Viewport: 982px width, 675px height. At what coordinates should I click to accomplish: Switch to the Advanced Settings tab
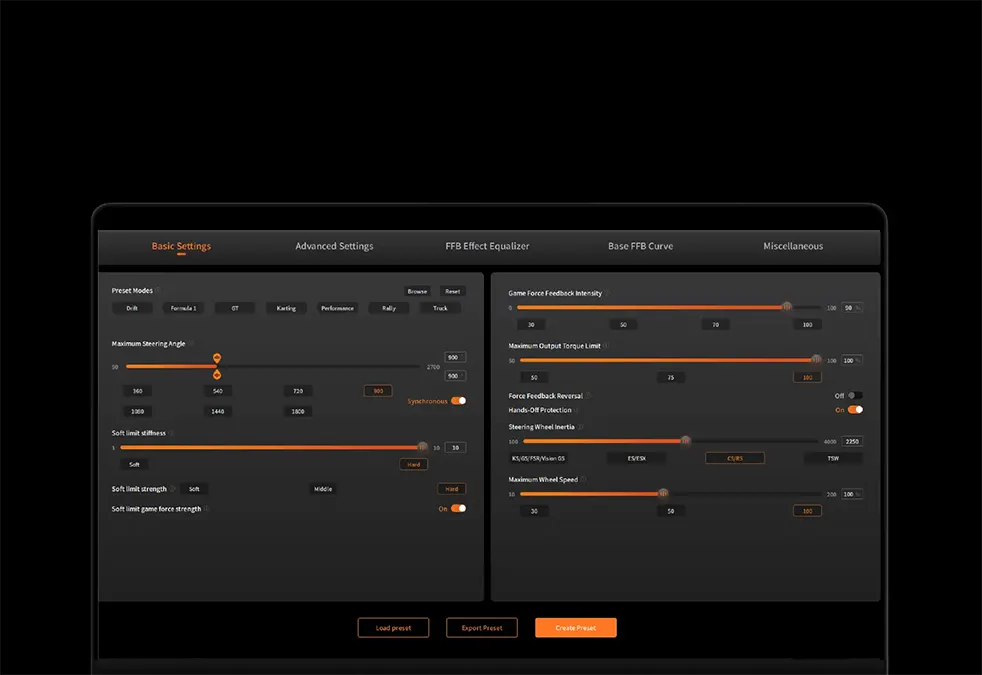[x=334, y=246]
